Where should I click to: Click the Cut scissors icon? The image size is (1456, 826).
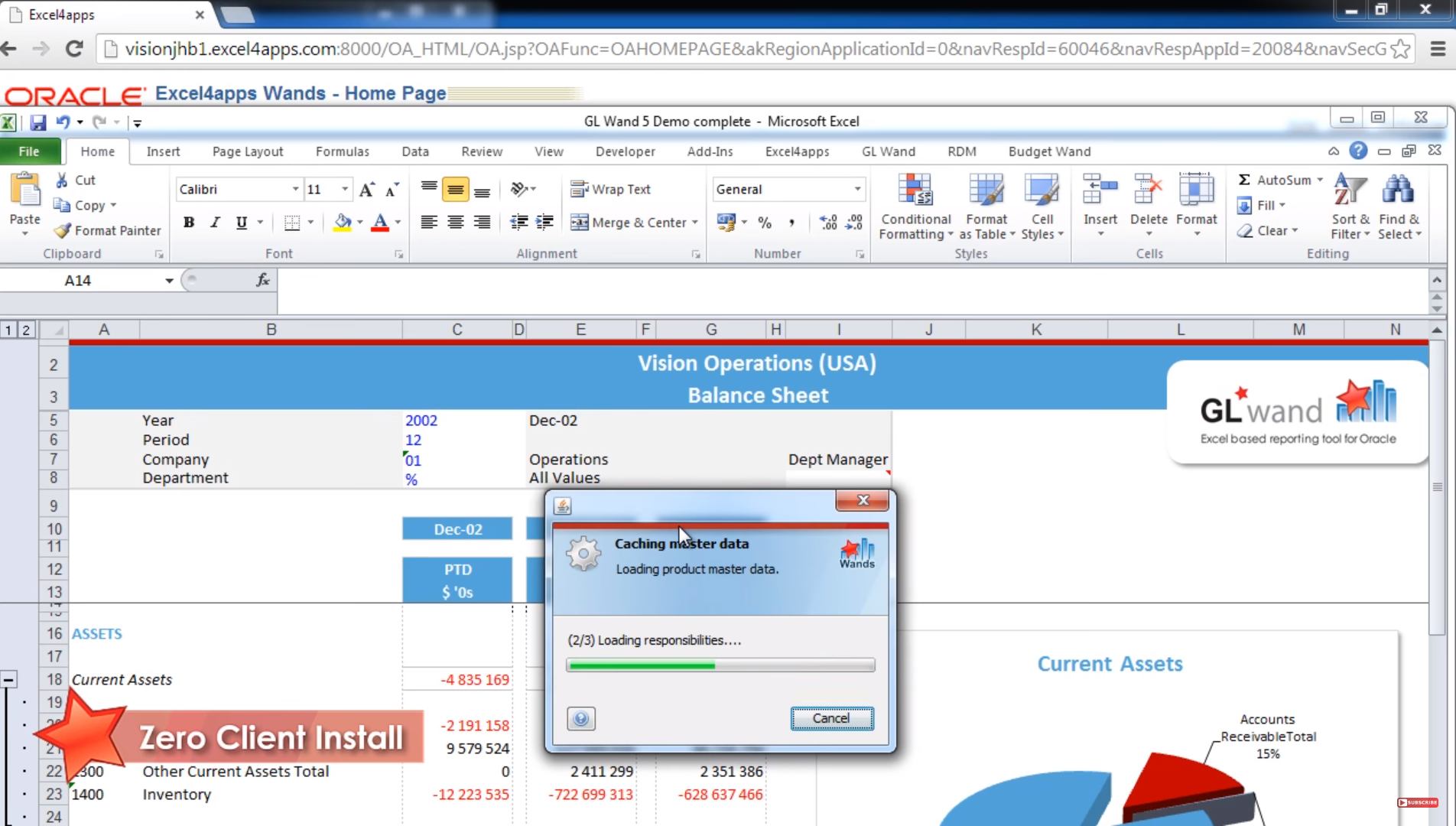(62, 180)
